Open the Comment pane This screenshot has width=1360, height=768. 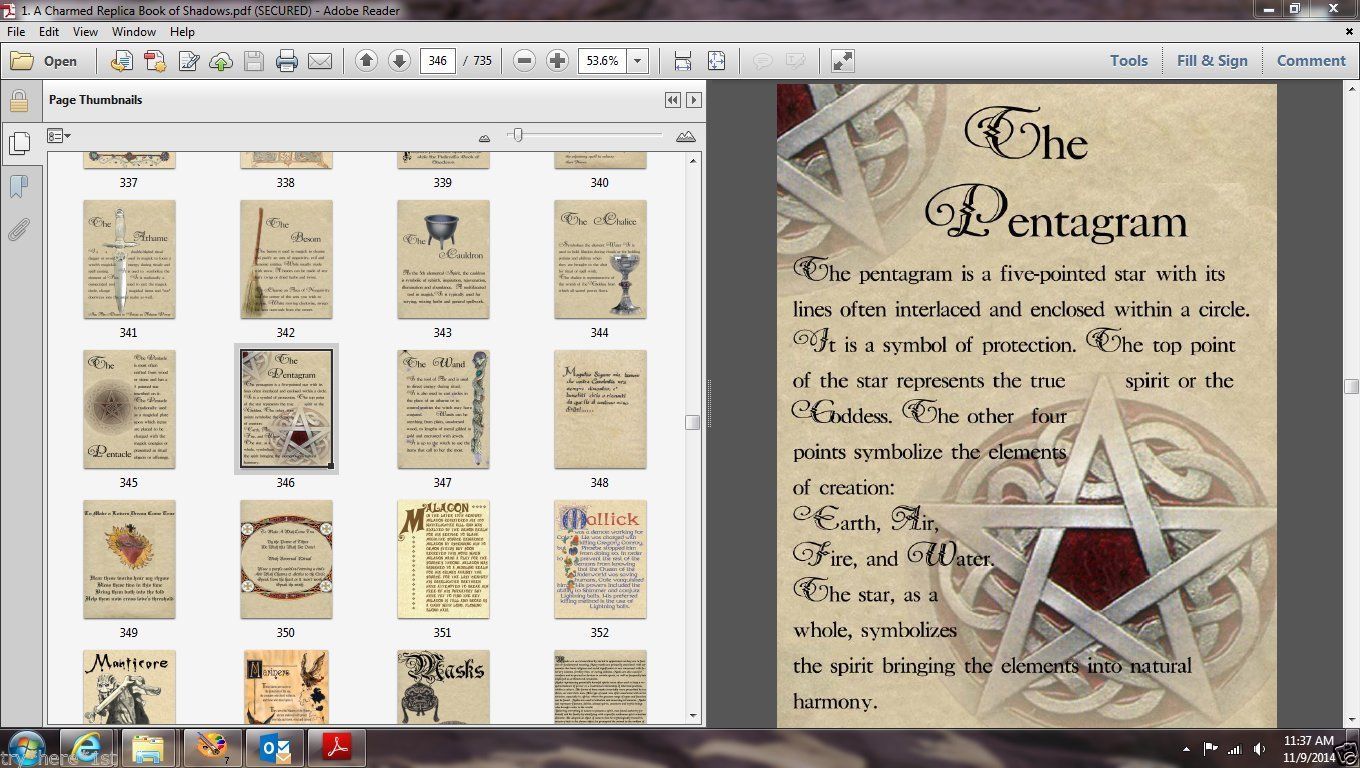[1311, 61]
